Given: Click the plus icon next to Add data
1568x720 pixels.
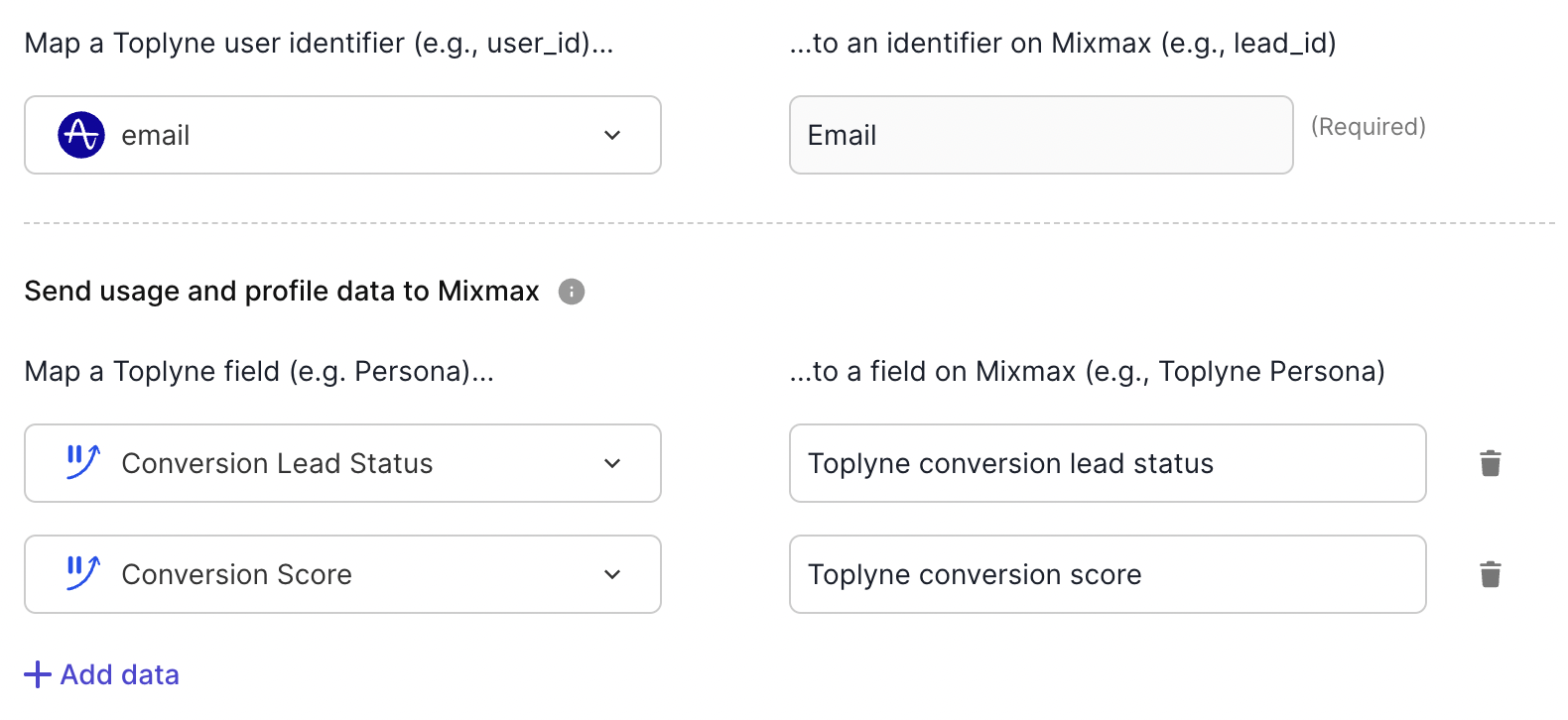Looking at the screenshot, I should [38, 674].
